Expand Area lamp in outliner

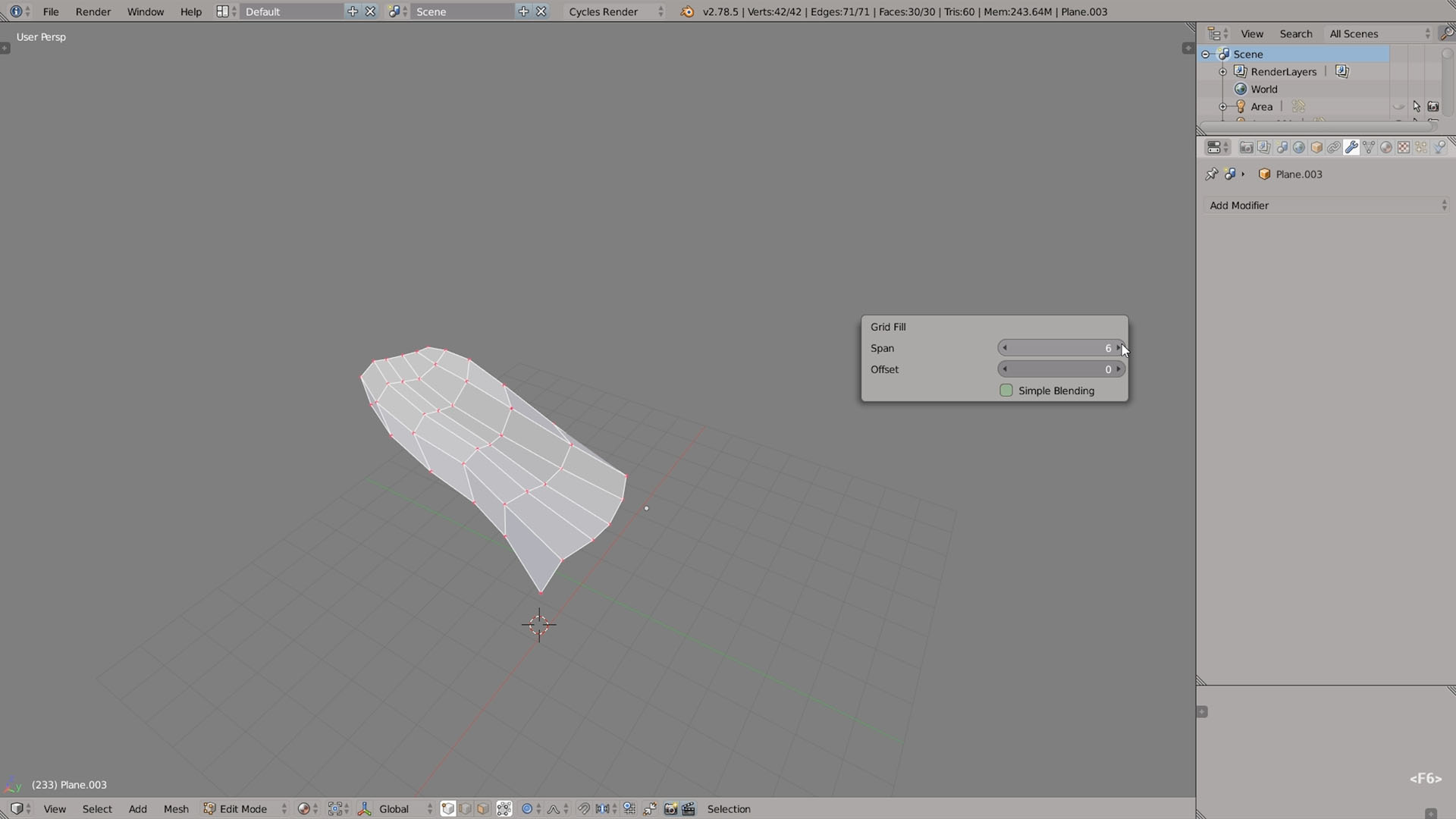point(1222,107)
